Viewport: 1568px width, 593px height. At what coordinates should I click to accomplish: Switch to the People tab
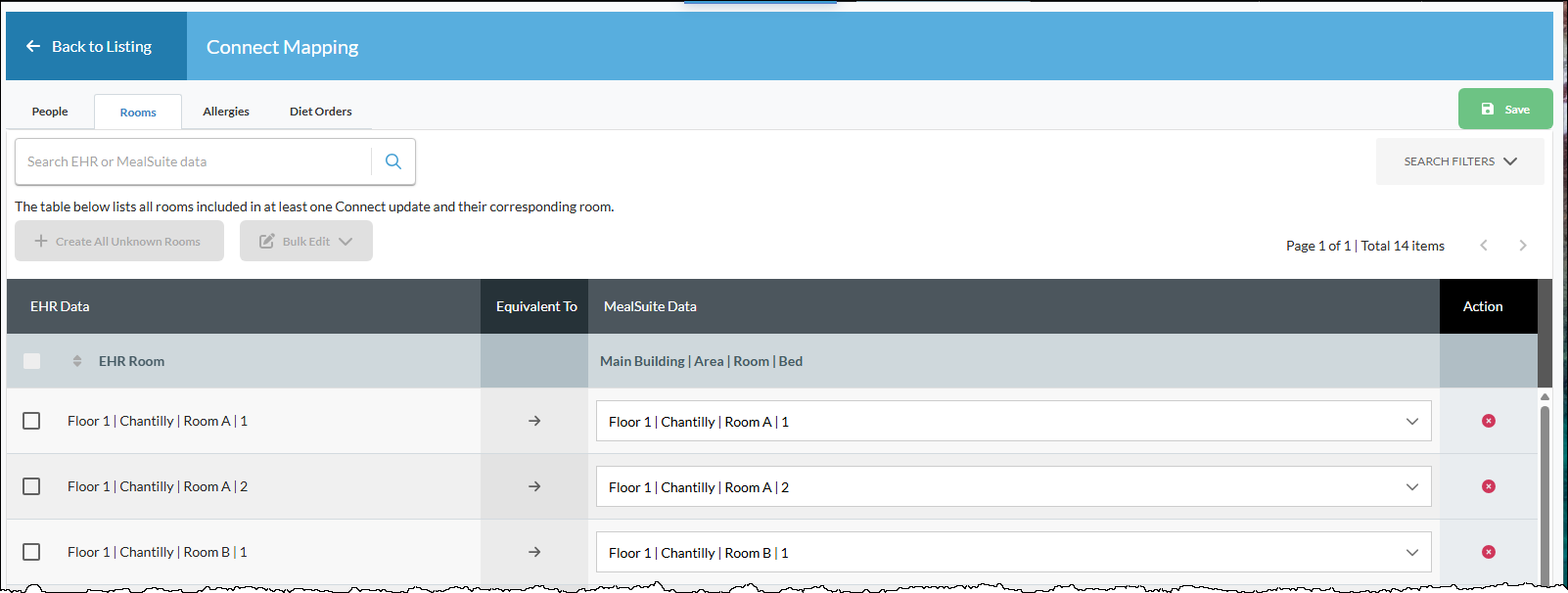(x=50, y=112)
